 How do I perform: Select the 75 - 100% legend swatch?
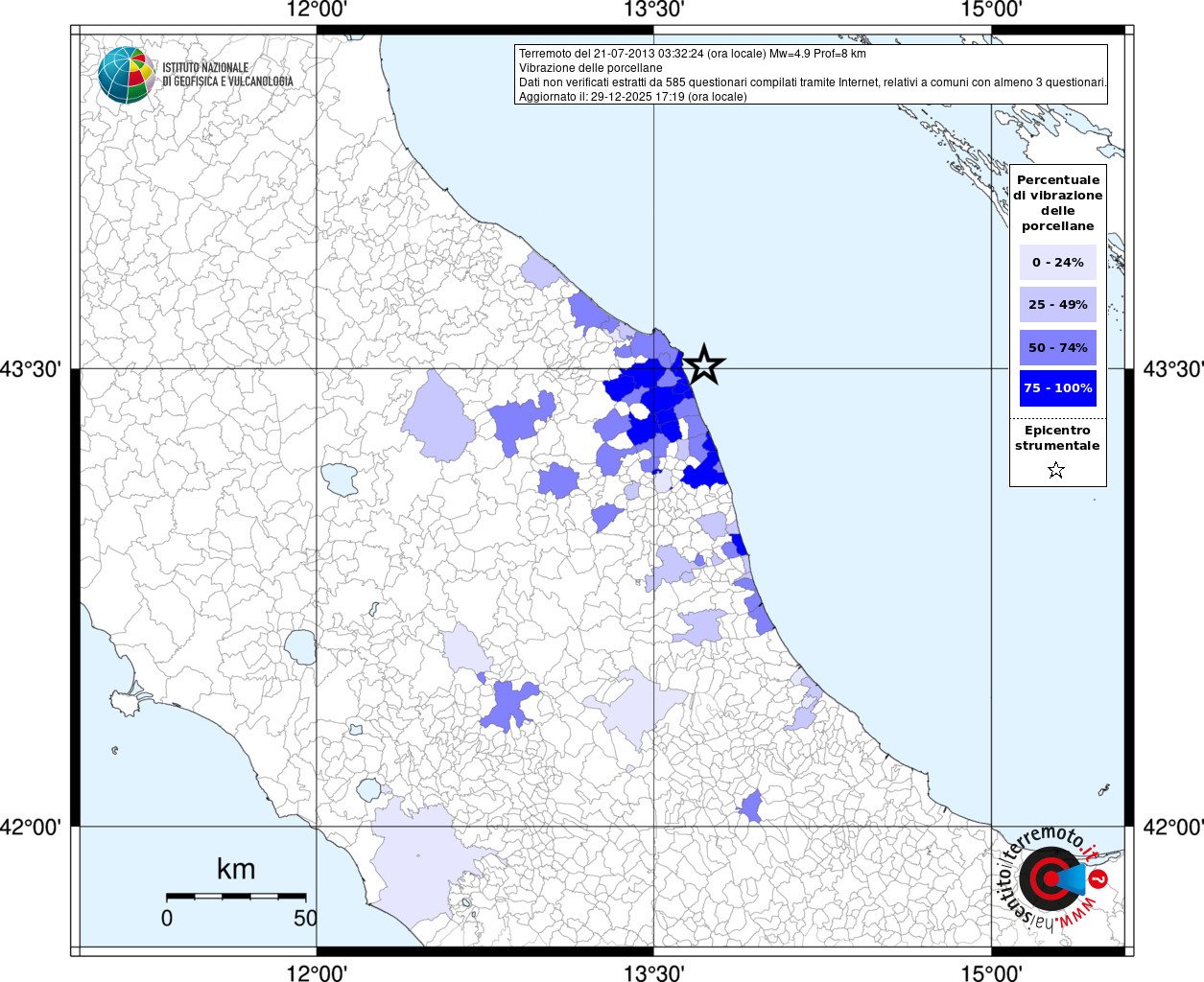(x=1057, y=388)
